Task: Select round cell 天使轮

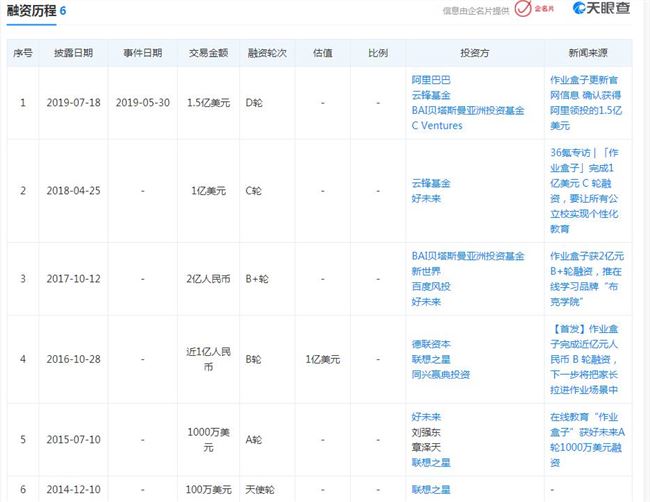Action: click(260, 490)
